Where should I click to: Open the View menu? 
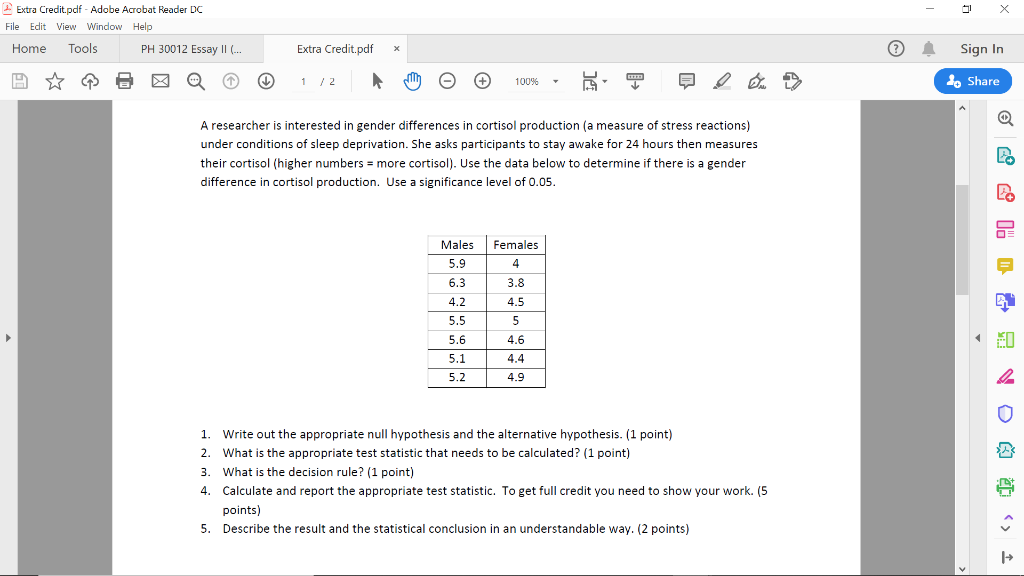(x=66, y=27)
